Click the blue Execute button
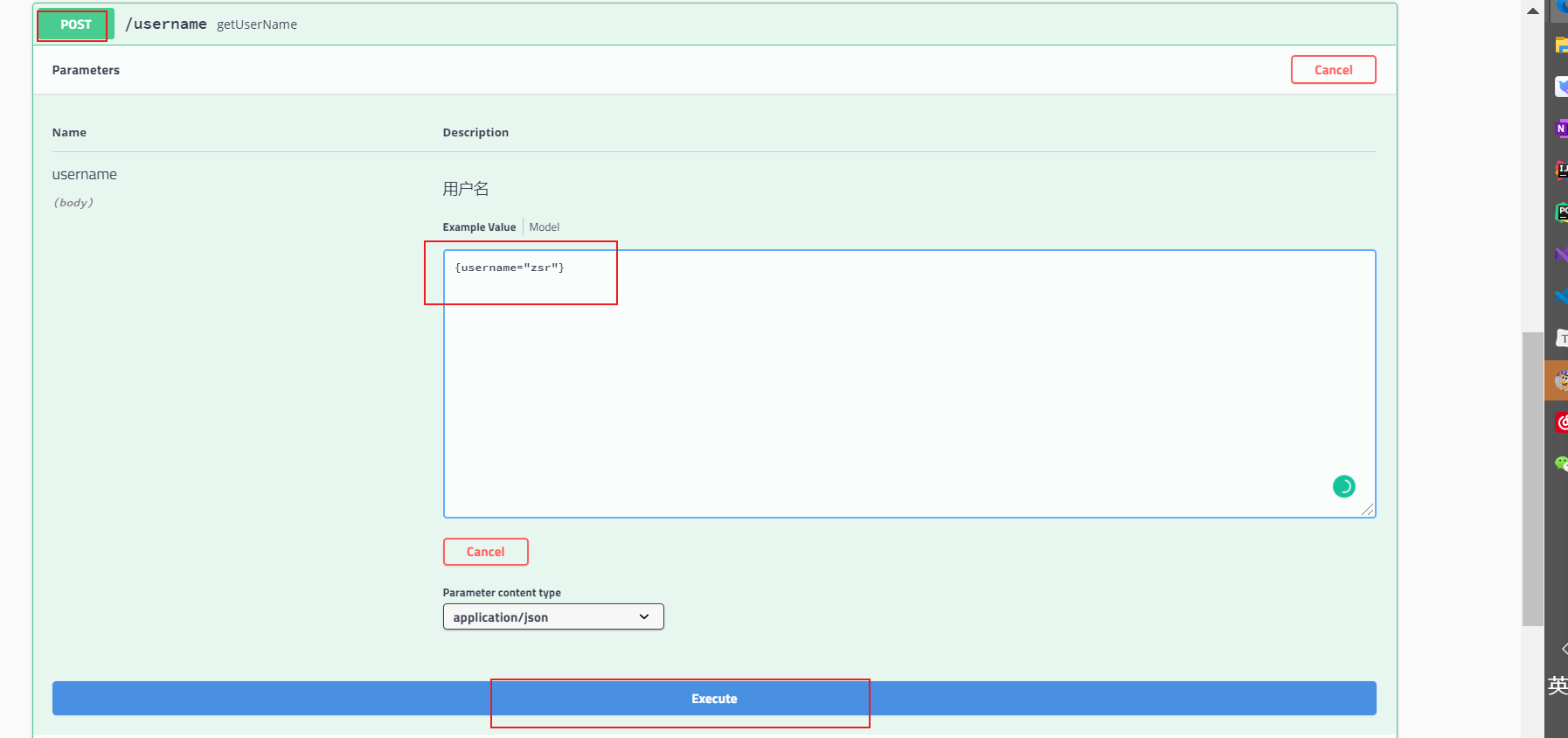The width and height of the screenshot is (1568, 738). pos(714,699)
